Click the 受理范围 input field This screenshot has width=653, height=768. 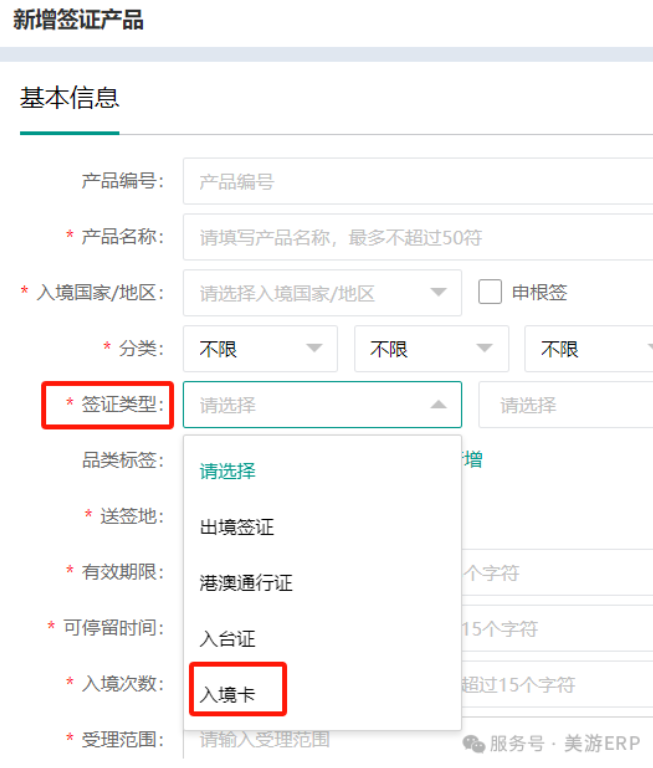[320, 741]
